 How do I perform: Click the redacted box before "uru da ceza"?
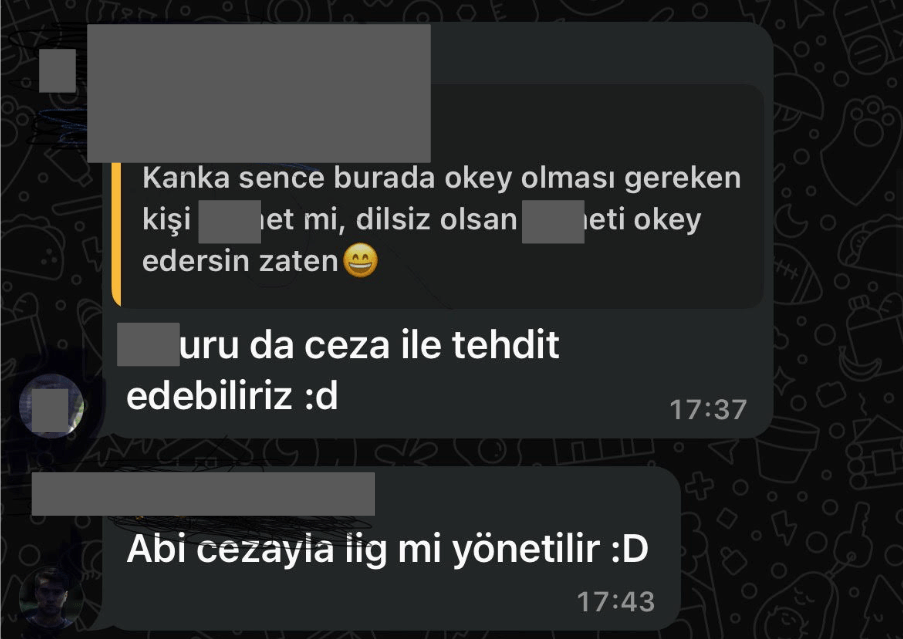(x=148, y=345)
